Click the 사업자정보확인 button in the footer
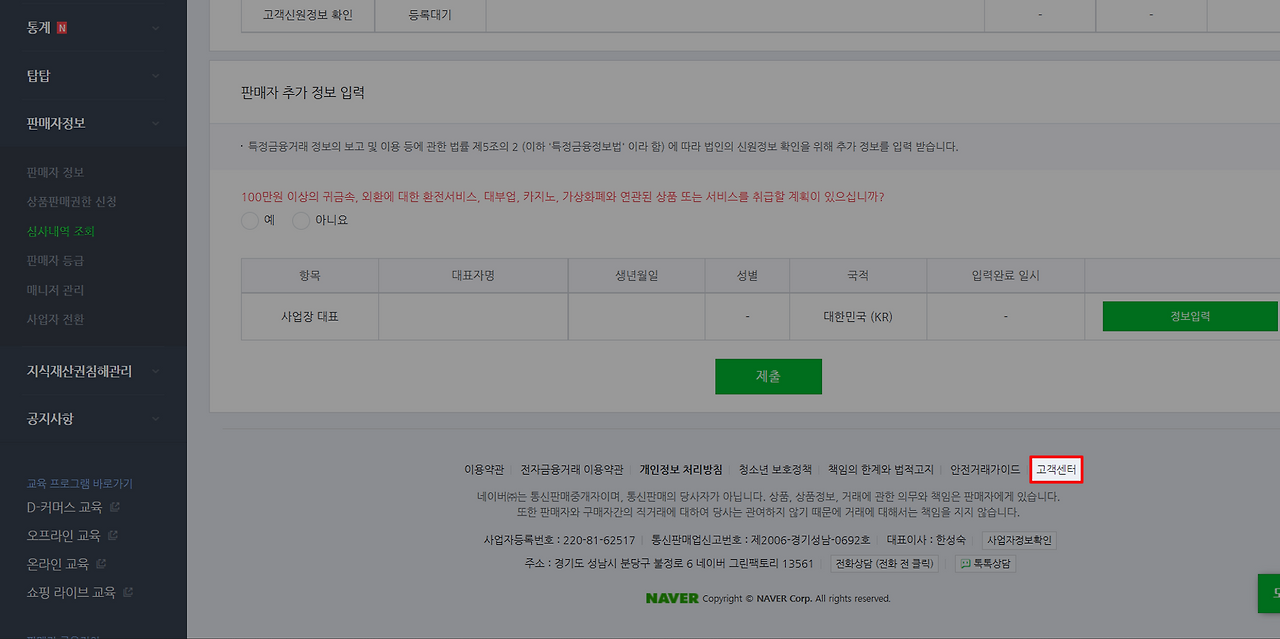This screenshot has width=1280, height=639. [1019, 539]
